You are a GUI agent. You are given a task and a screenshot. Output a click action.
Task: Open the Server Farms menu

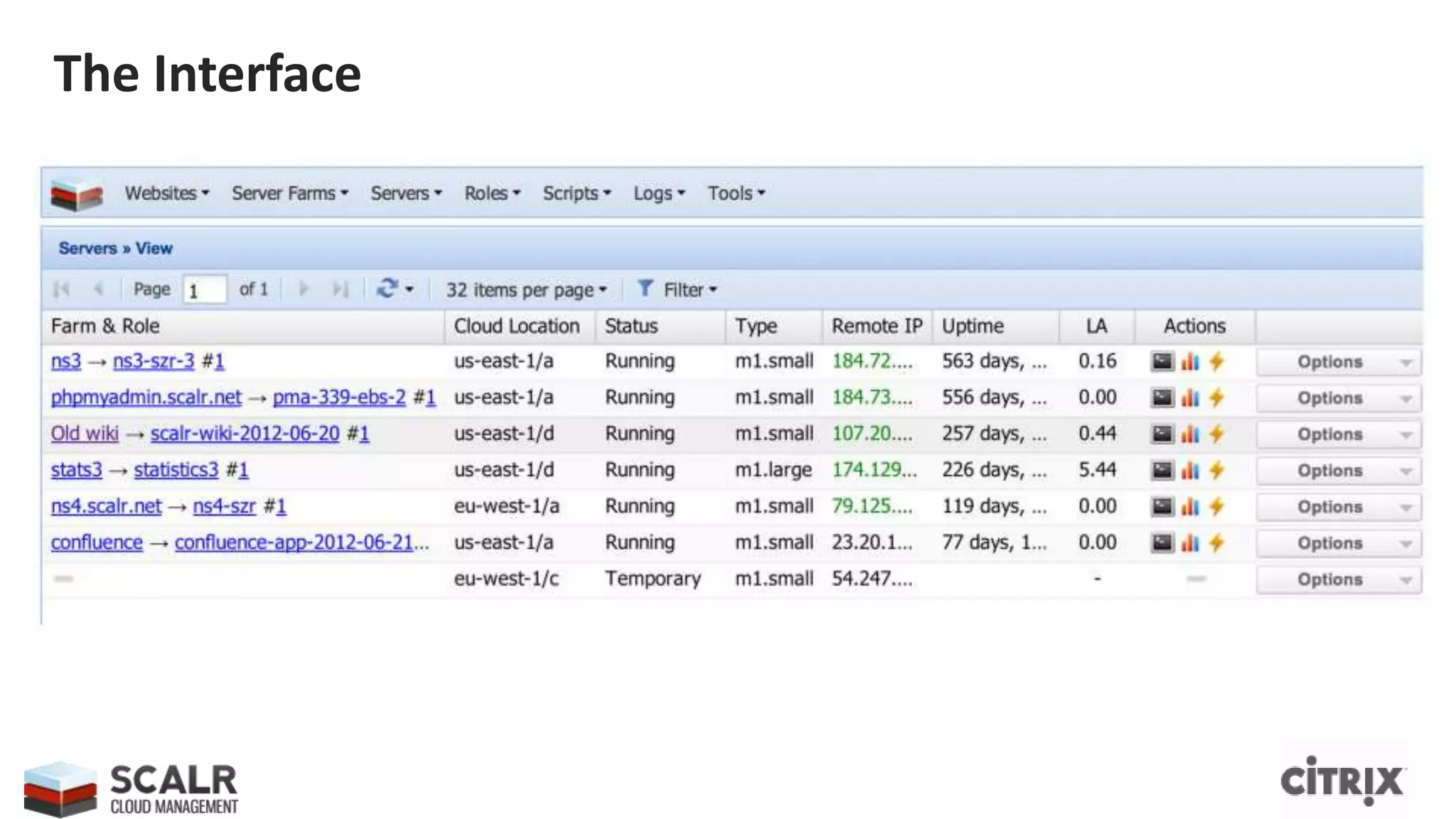pyautogui.click(x=289, y=193)
